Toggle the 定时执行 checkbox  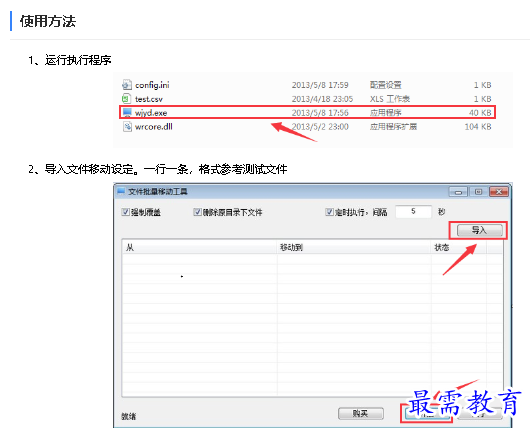329,212
